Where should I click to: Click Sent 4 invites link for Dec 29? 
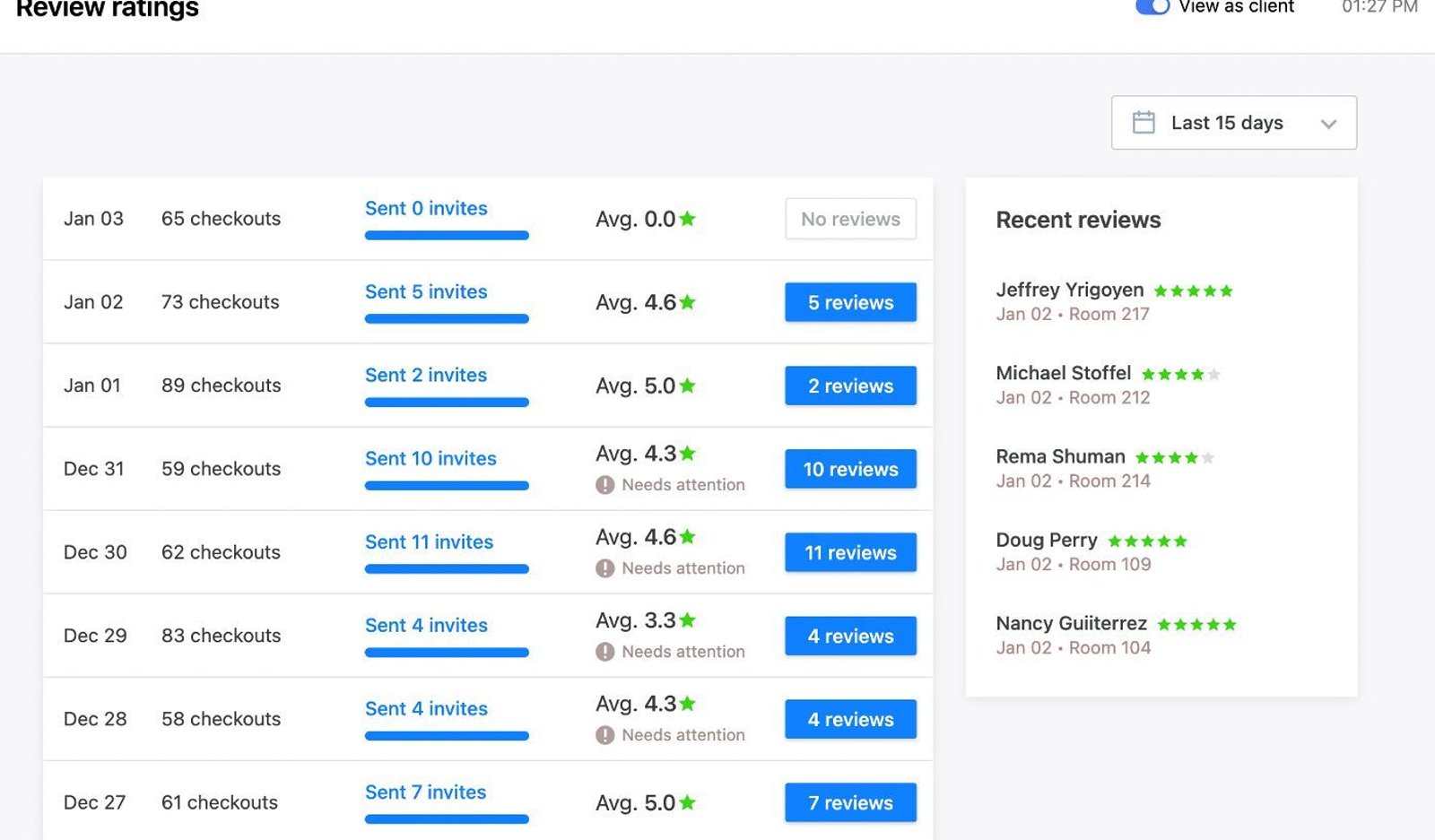click(426, 625)
